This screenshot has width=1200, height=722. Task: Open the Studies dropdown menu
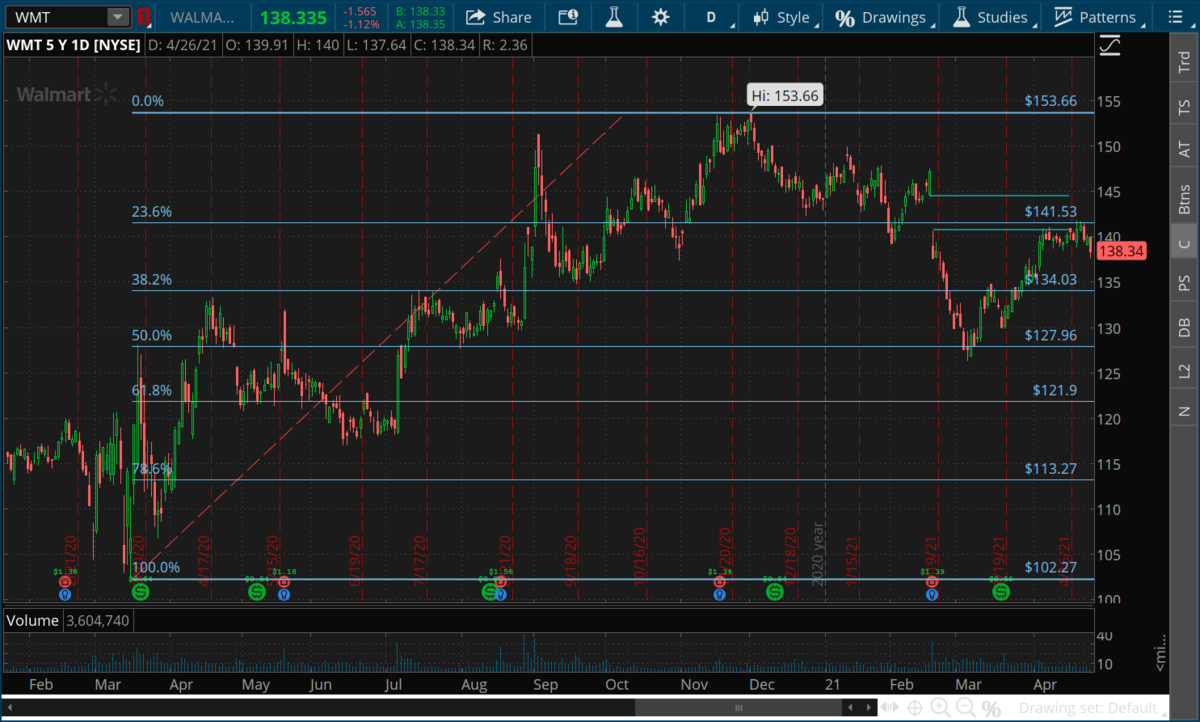[990, 17]
